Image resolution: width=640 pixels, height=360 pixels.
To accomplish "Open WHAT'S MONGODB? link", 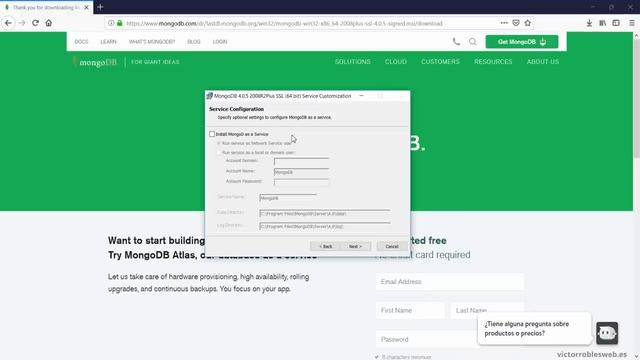I will [152, 42].
